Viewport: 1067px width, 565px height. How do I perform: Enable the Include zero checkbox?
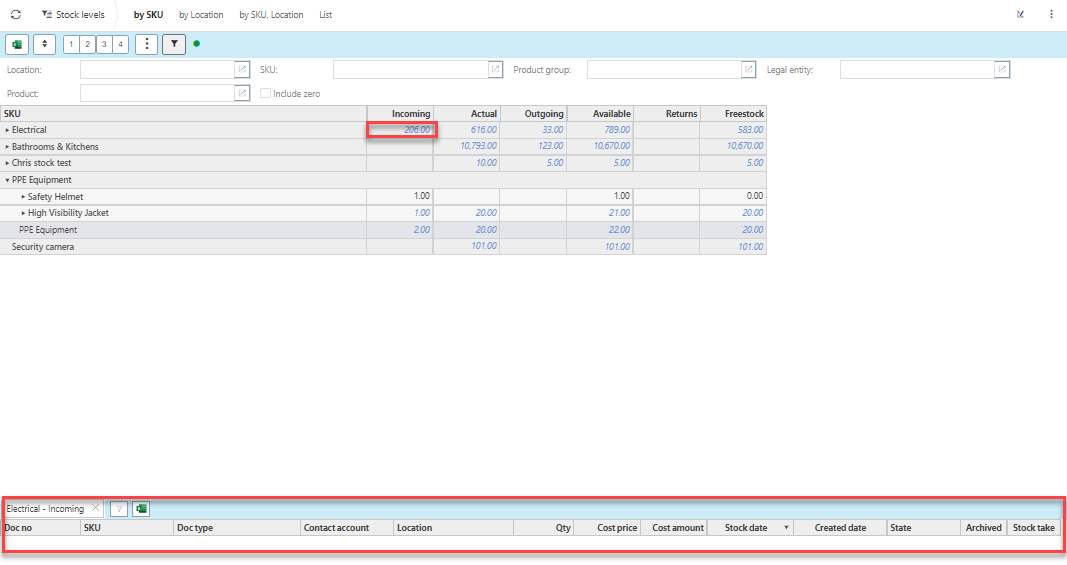(265, 93)
